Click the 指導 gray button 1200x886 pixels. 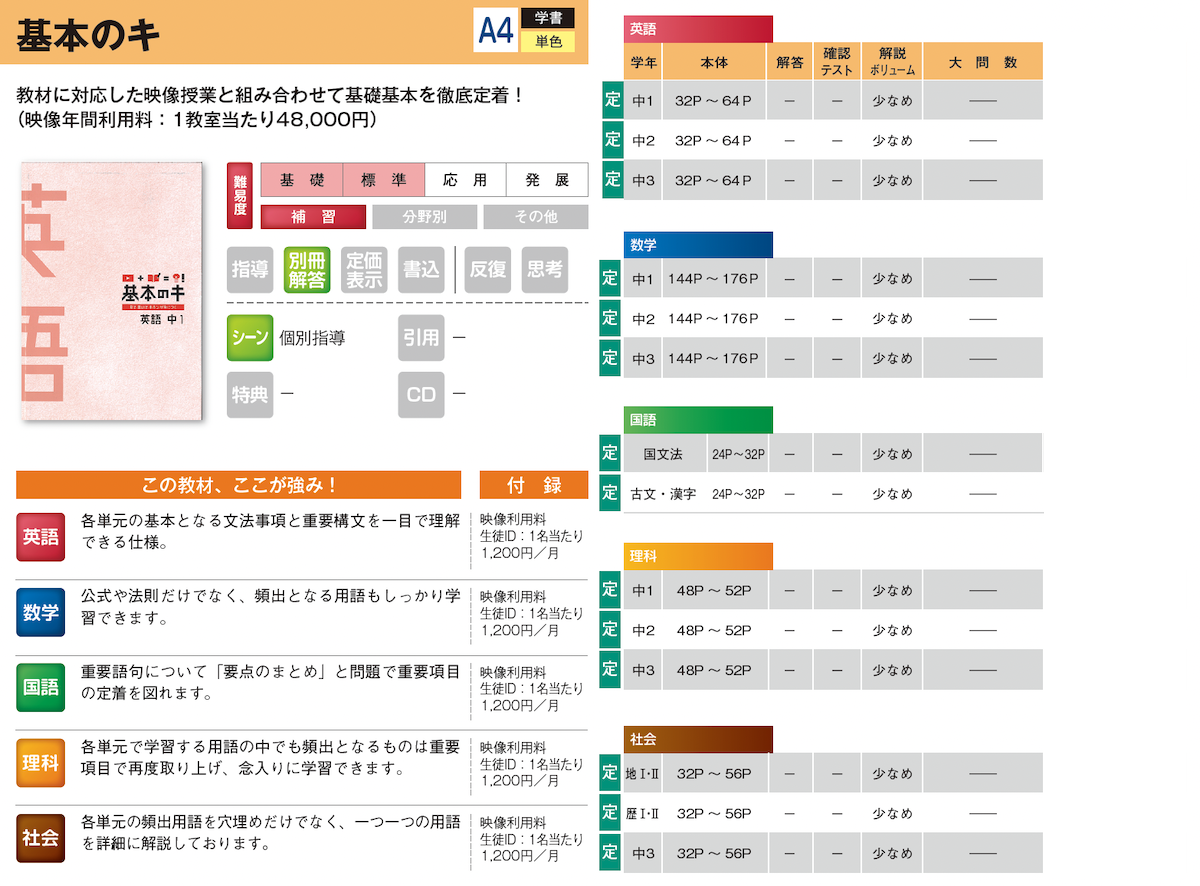point(250,270)
